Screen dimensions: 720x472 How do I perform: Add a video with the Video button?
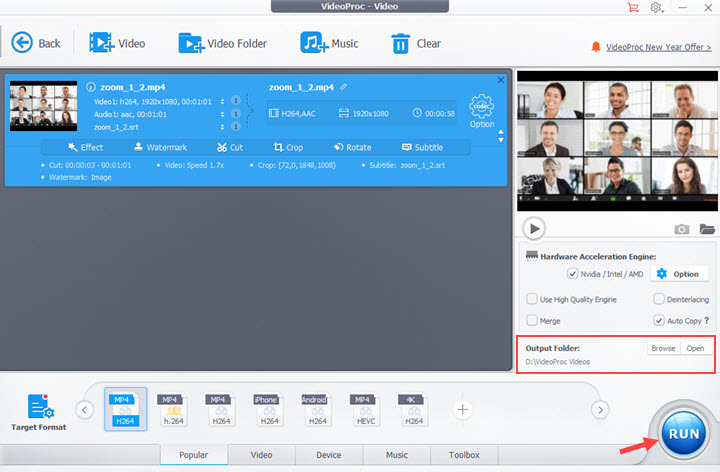point(117,43)
